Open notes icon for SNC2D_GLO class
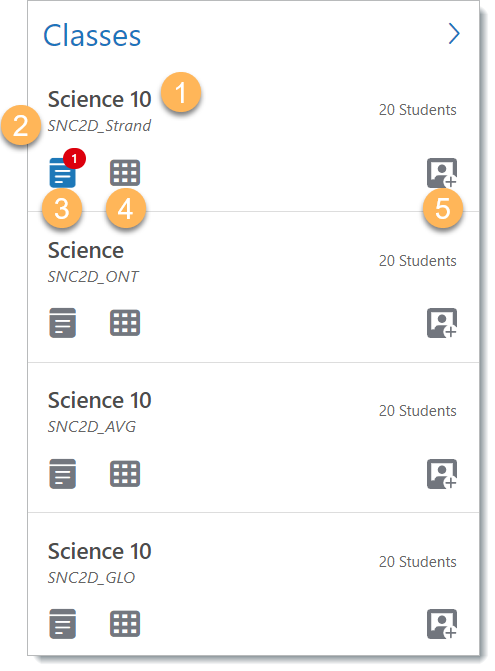Screen dimensions: 495x671 62,624
